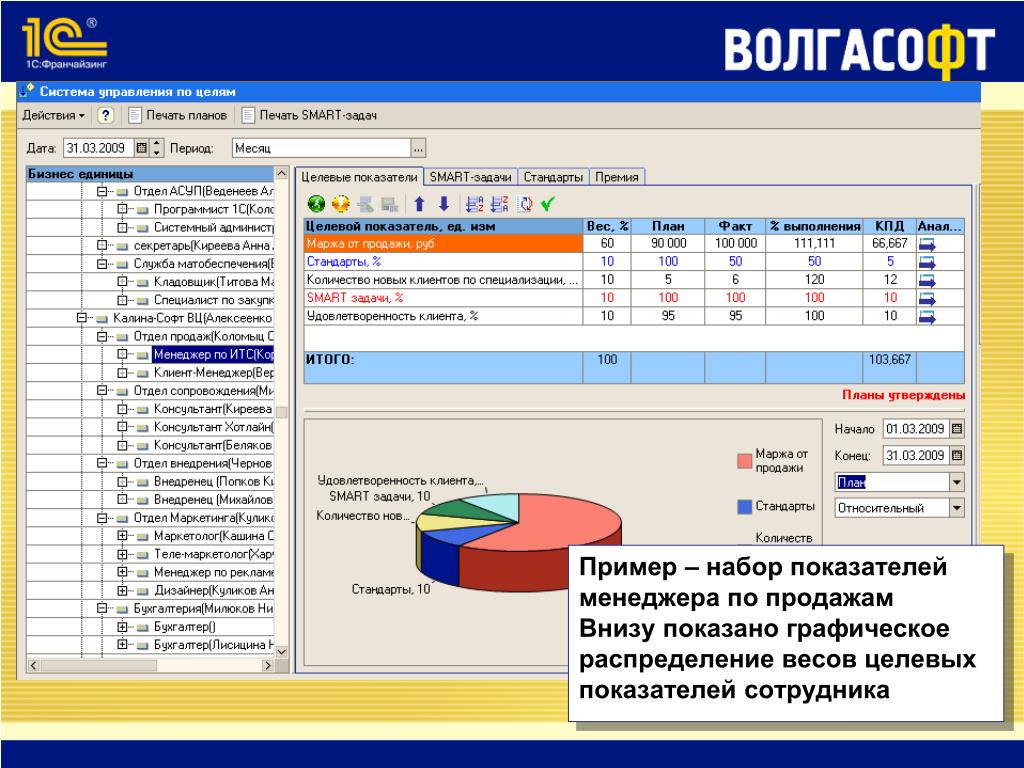Expand the Программист 1С tree node

[122, 209]
